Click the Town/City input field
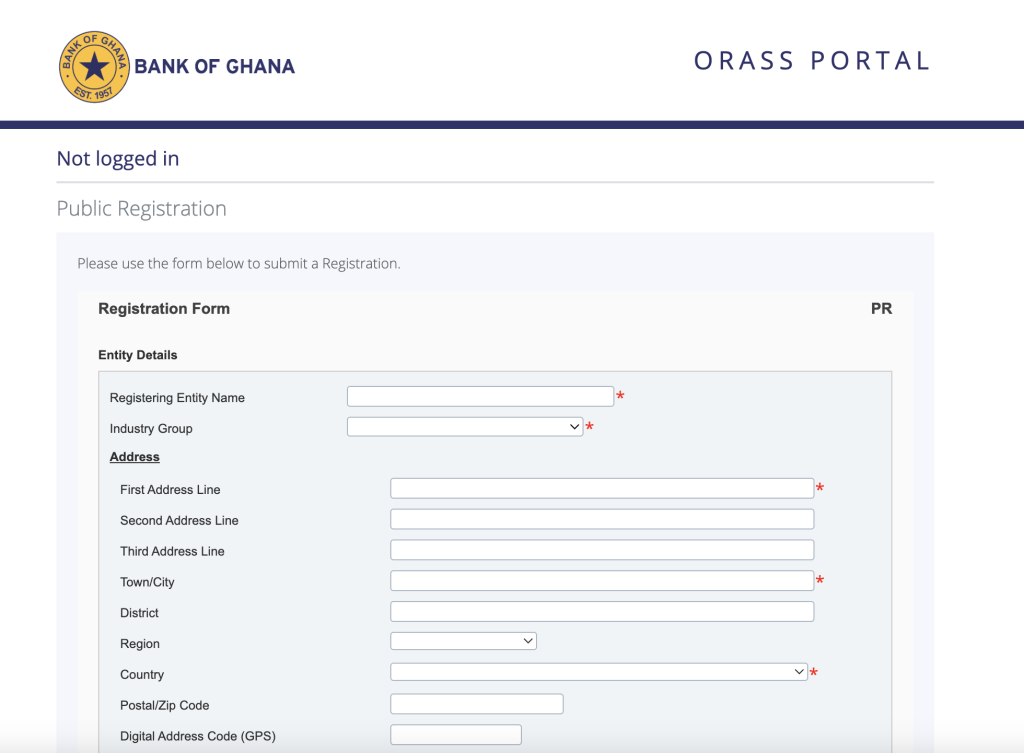The image size is (1024, 753). click(602, 582)
